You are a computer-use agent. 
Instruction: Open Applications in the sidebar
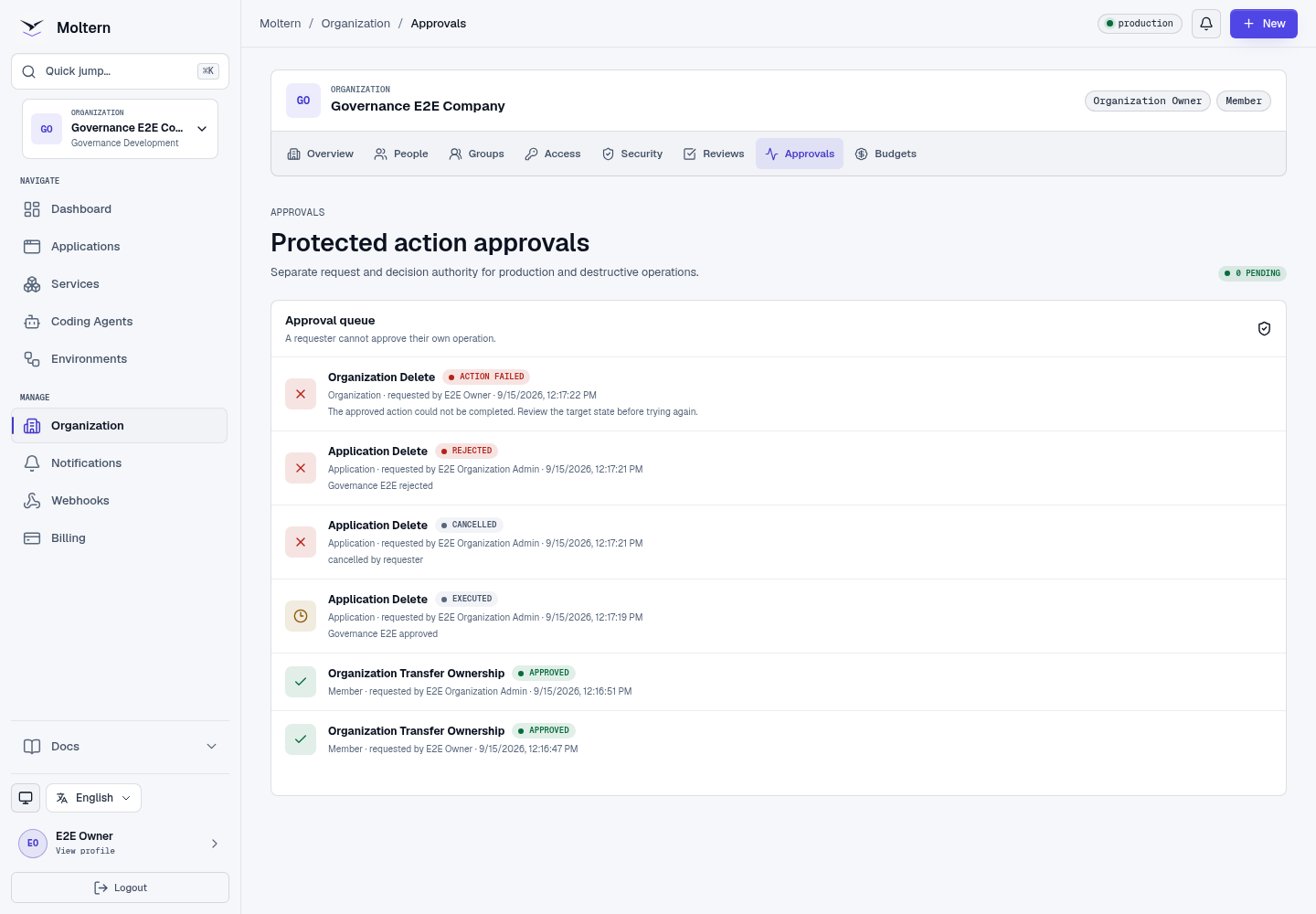pyautogui.click(x=120, y=247)
